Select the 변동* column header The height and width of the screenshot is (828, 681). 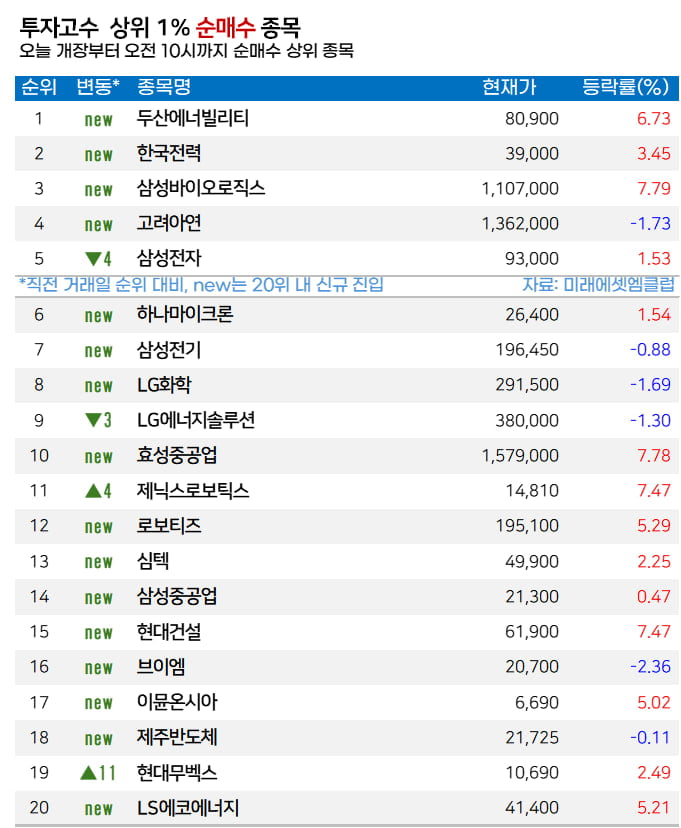(98, 87)
